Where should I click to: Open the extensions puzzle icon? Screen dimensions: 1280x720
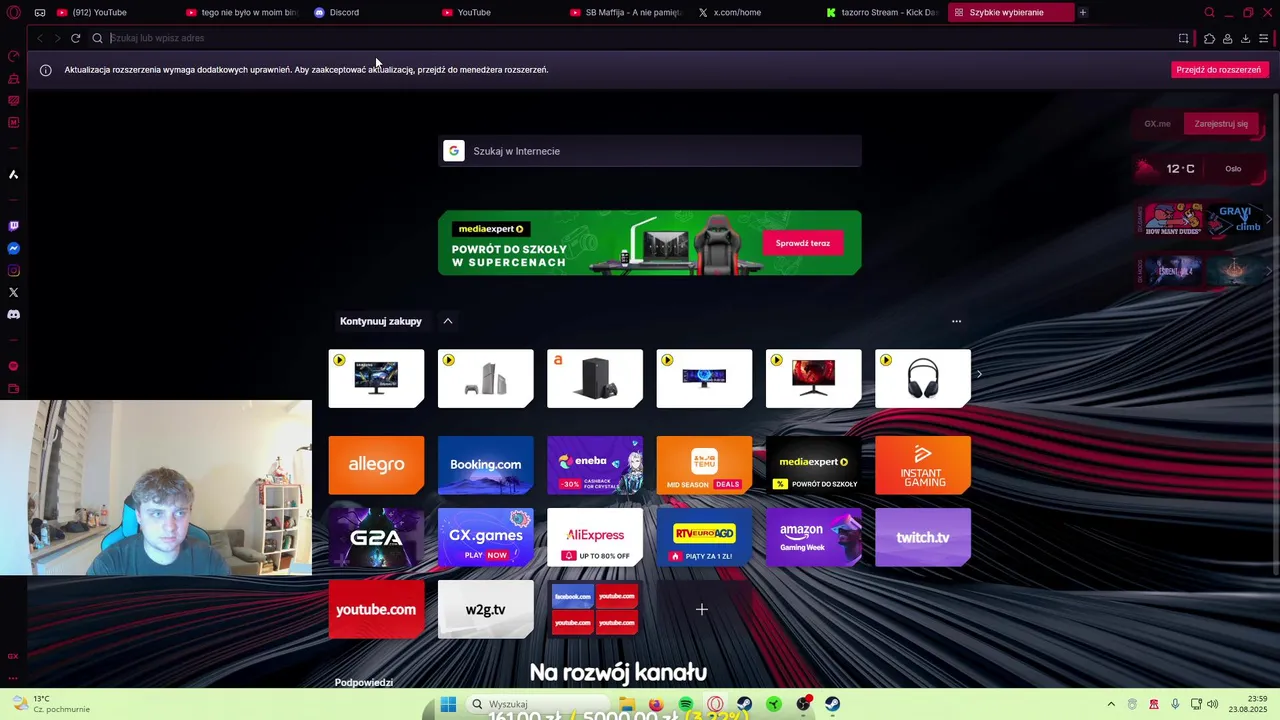click(1209, 38)
